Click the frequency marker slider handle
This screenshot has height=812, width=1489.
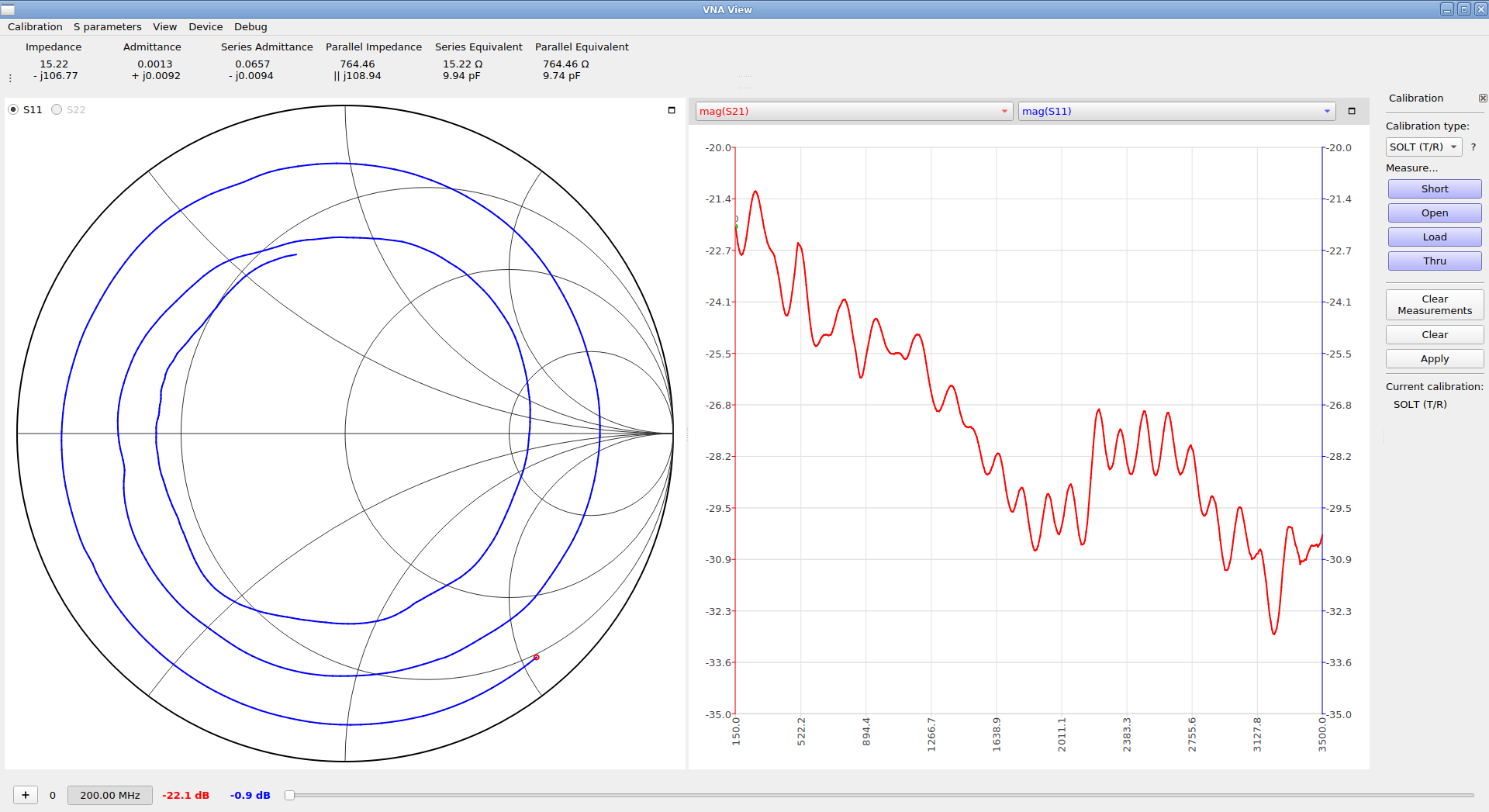289,795
